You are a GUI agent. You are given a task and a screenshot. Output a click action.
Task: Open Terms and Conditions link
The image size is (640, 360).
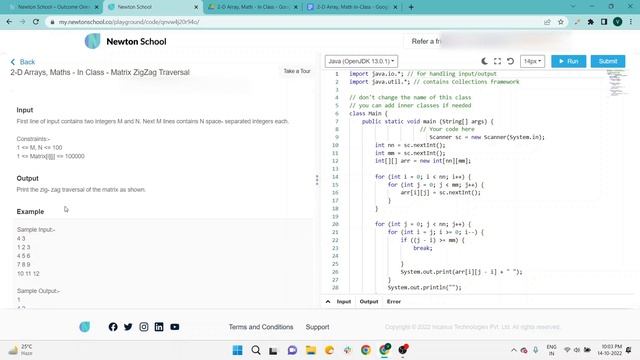261,327
